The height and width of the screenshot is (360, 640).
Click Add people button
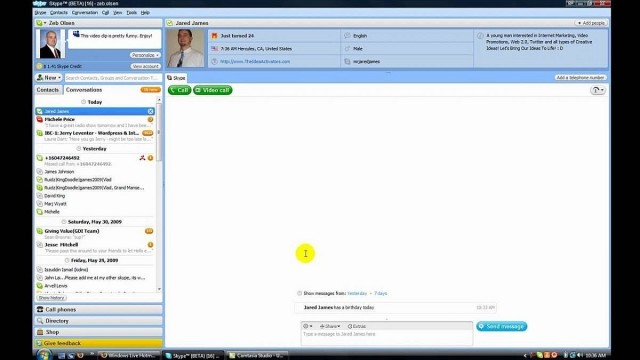pyautogui.click(x=591, y=23)
